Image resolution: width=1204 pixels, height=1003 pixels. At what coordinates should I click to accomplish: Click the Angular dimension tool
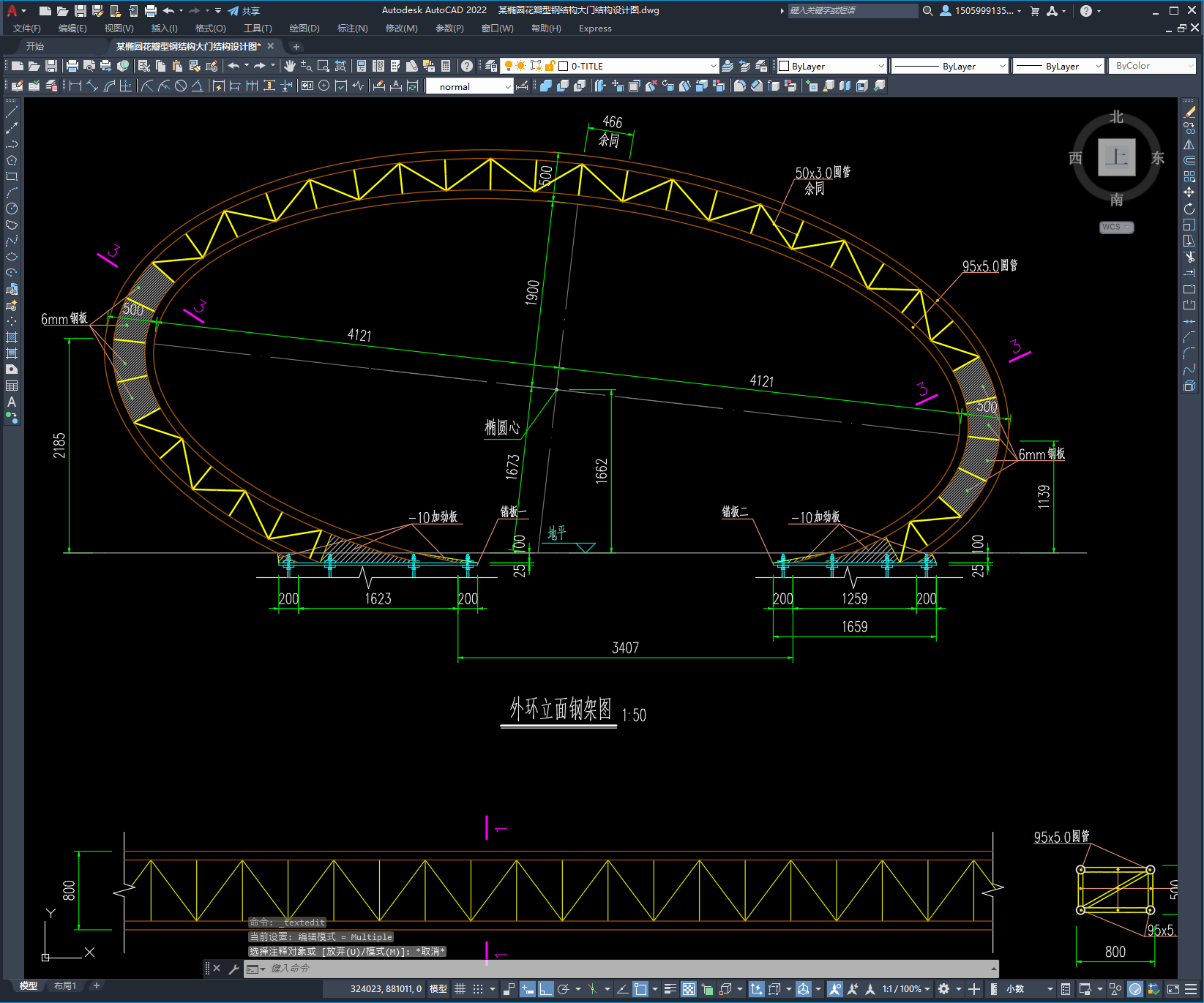197,86
